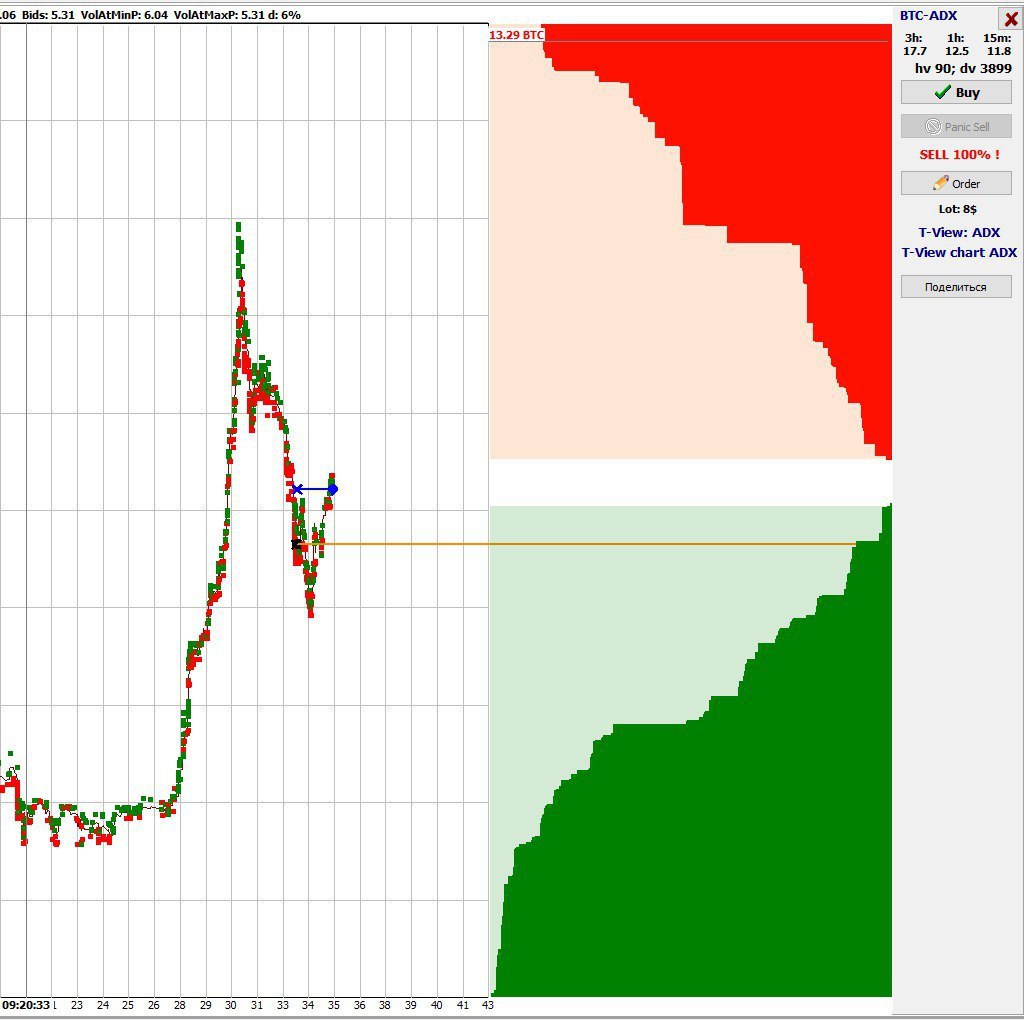Click the 09:20:33 time label on axis
The height and width of the screenshot is (1020, 1024).
click(x=26, y=1004)
